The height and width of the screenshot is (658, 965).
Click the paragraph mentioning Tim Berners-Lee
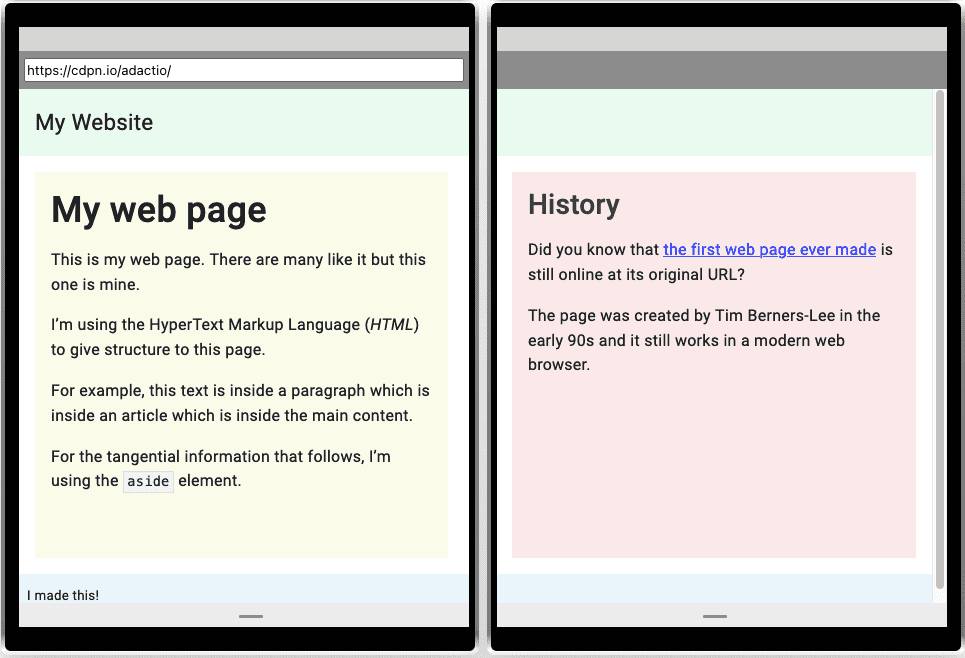[703, 340]
